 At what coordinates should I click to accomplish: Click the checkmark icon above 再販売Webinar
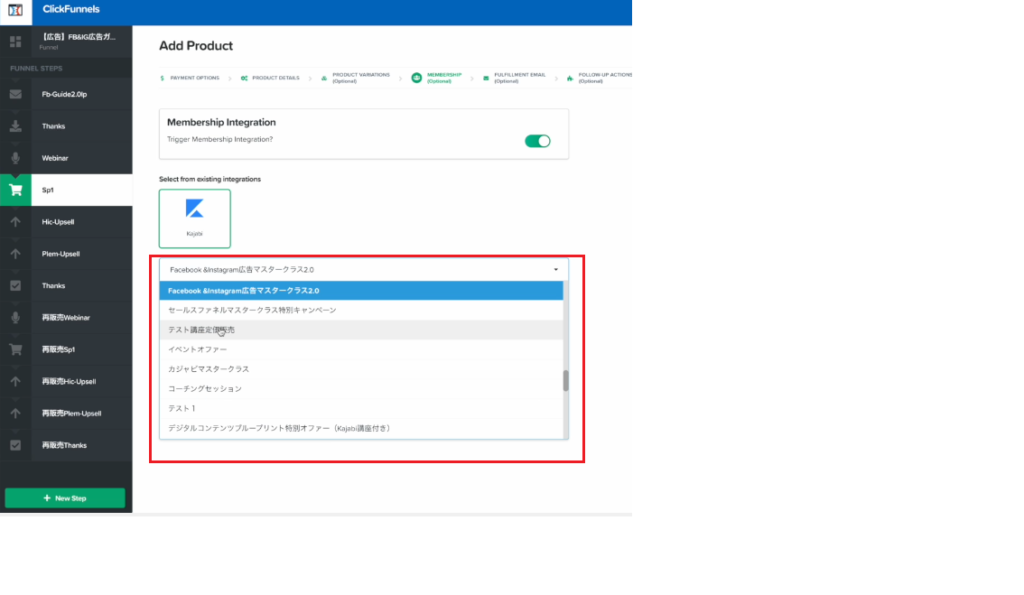15,285
